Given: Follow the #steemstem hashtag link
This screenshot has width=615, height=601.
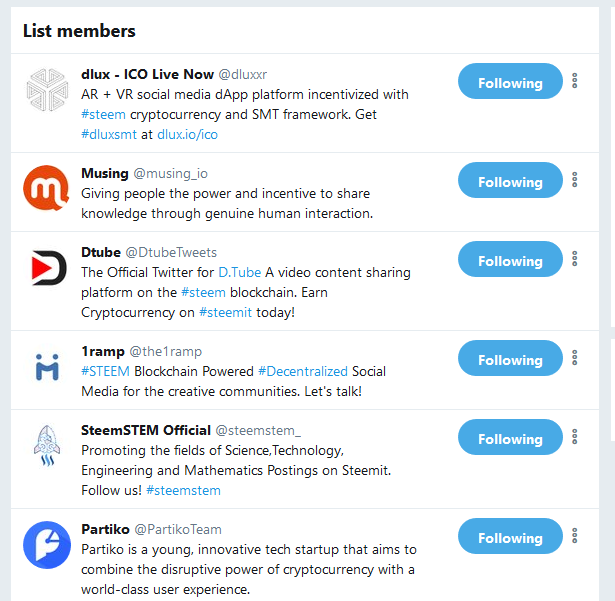Looking at the screenshot, I should (183, 490).
